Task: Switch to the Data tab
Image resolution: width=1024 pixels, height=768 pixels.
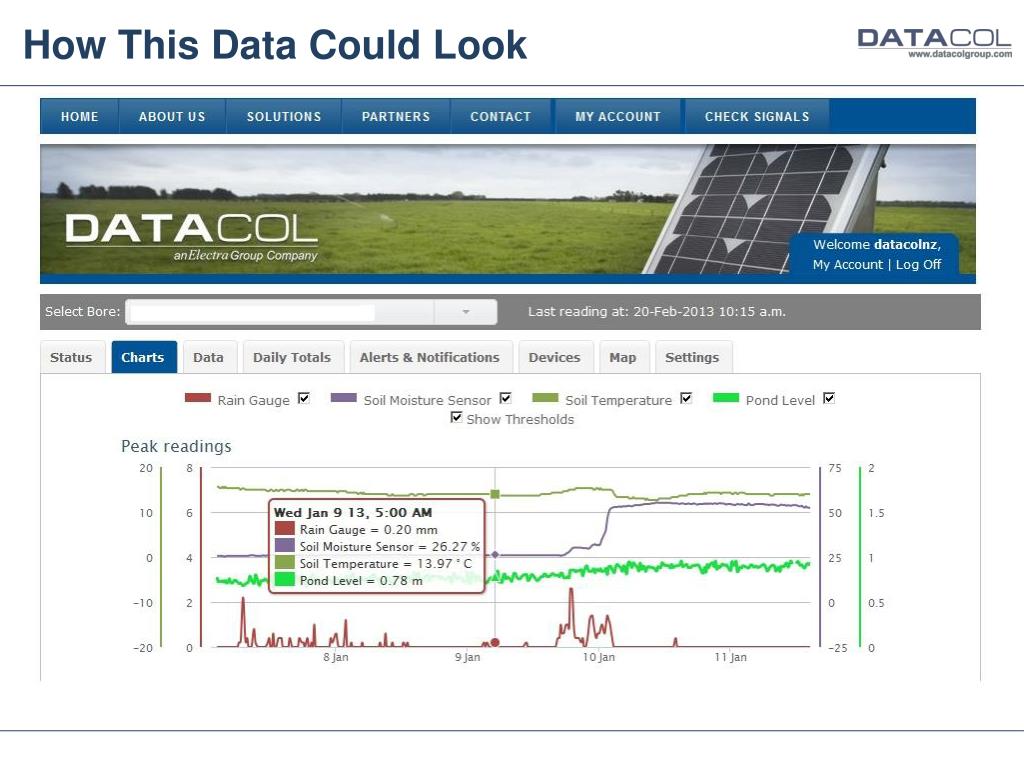Action: coord(208,357)
